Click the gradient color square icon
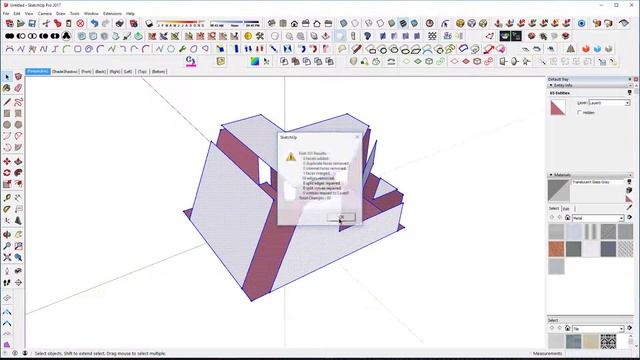Viewport: 640px width, 360px height. (x=255, y=62)
